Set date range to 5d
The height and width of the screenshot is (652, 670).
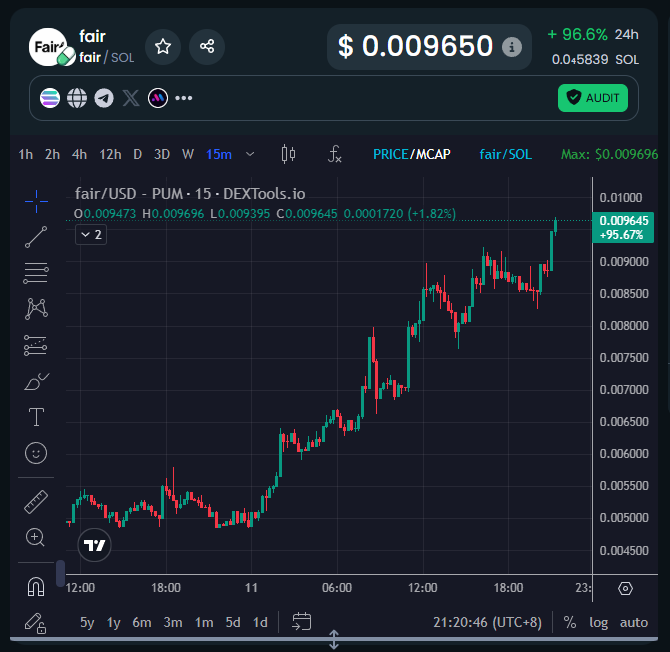tap(233, 622)
